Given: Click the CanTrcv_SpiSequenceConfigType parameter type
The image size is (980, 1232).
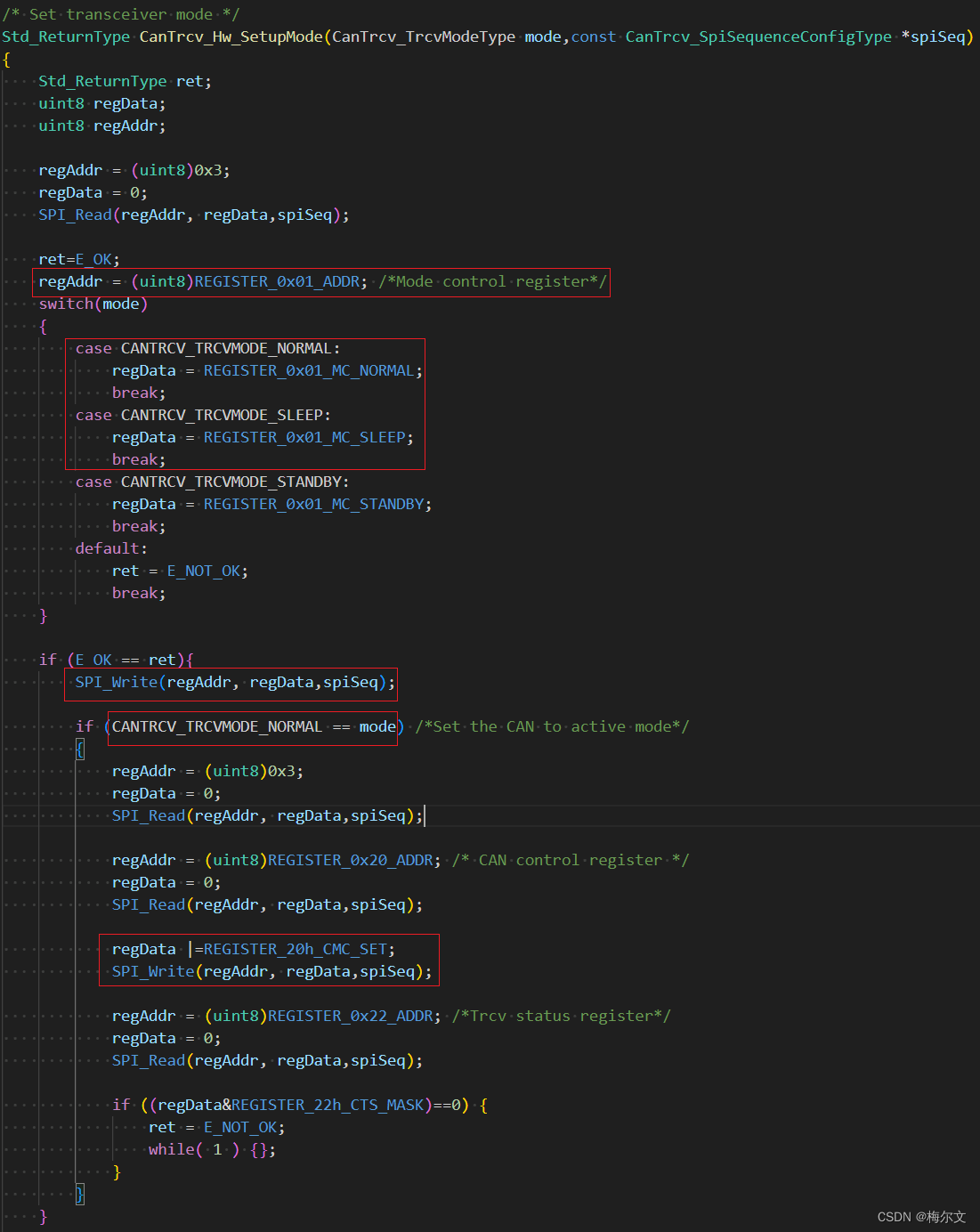Looking at the screenshot, I should pos(758,36).
